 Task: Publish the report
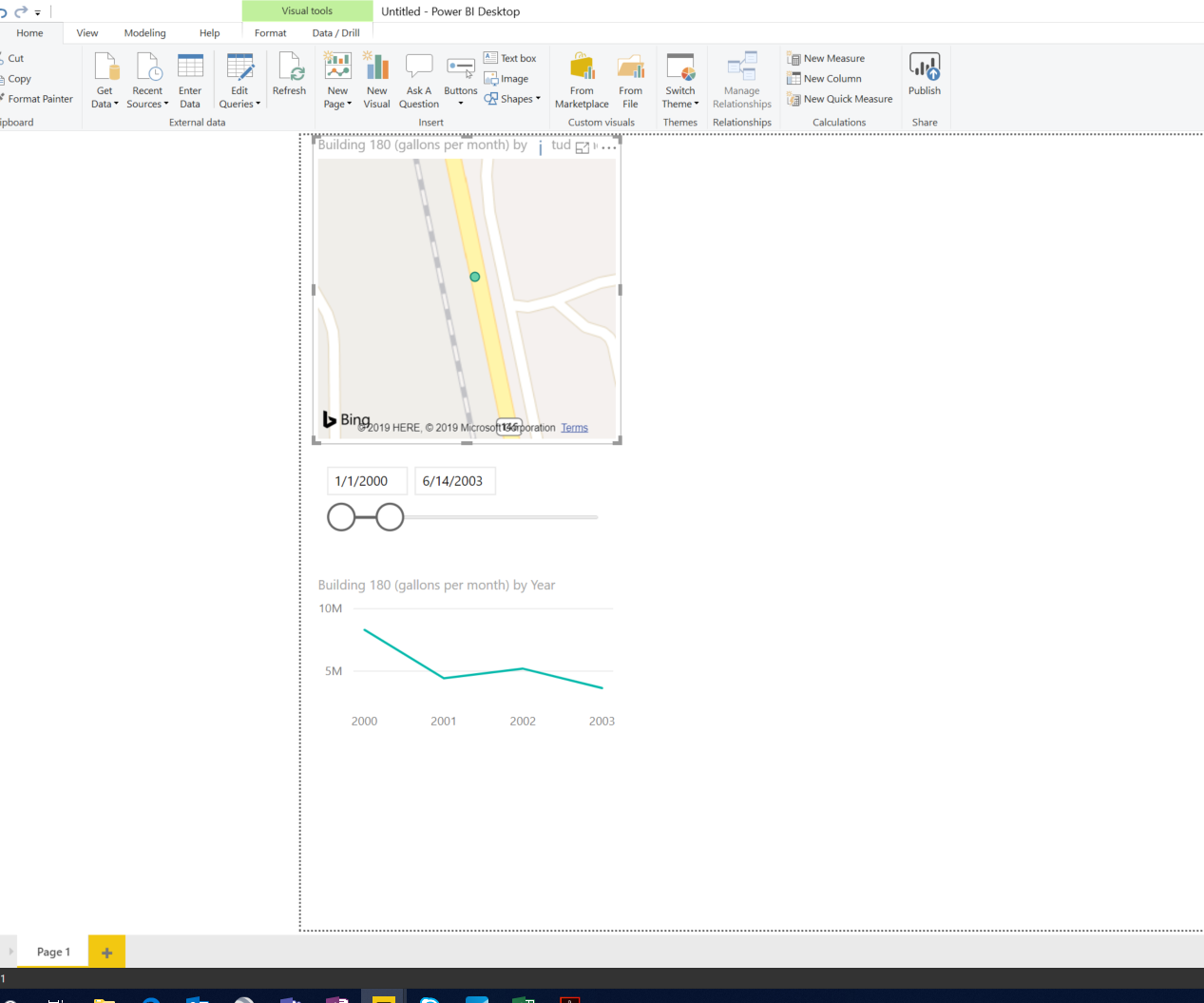pos(925,74)
